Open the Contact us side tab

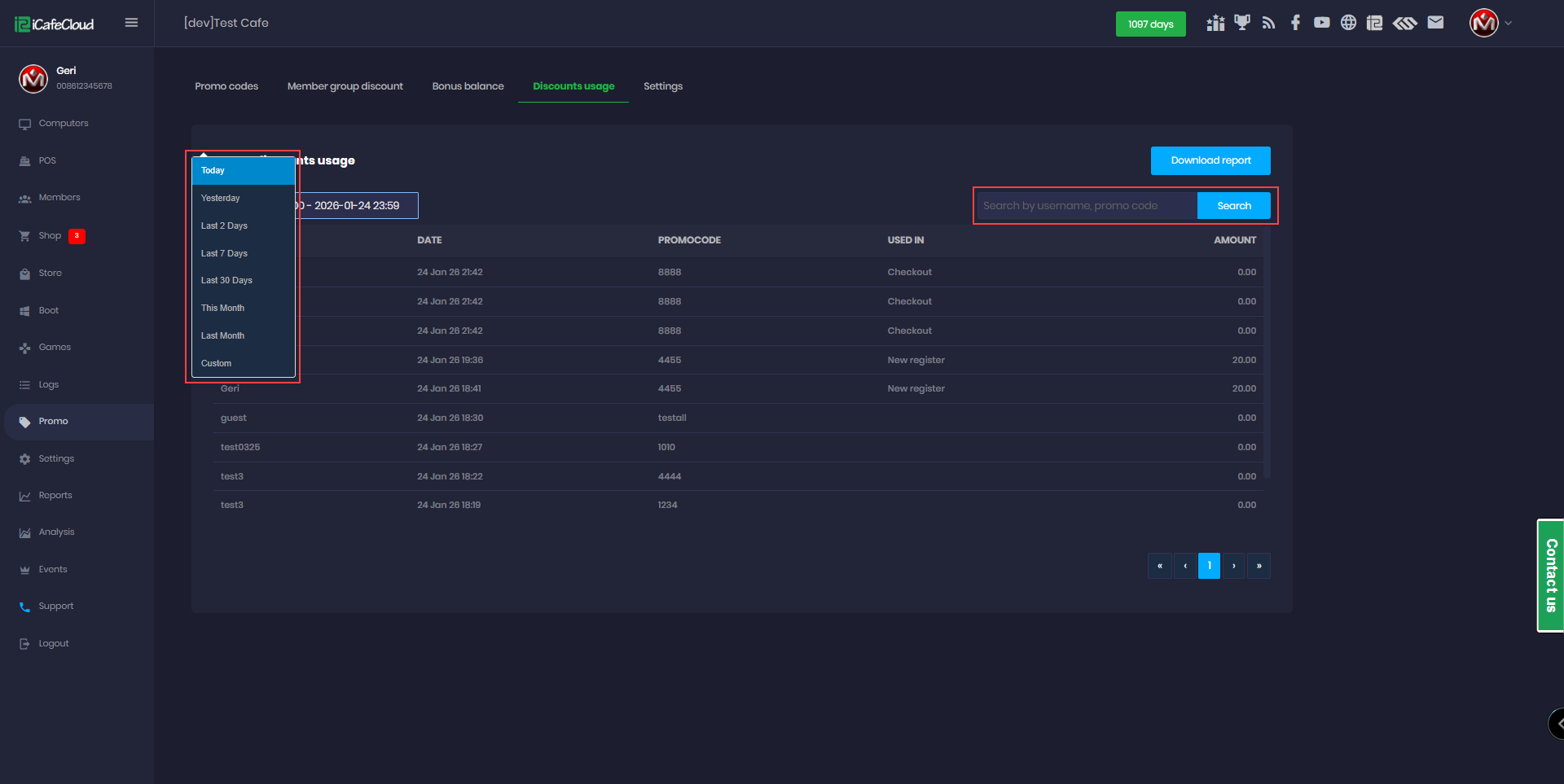click(x=1550, y=576)
